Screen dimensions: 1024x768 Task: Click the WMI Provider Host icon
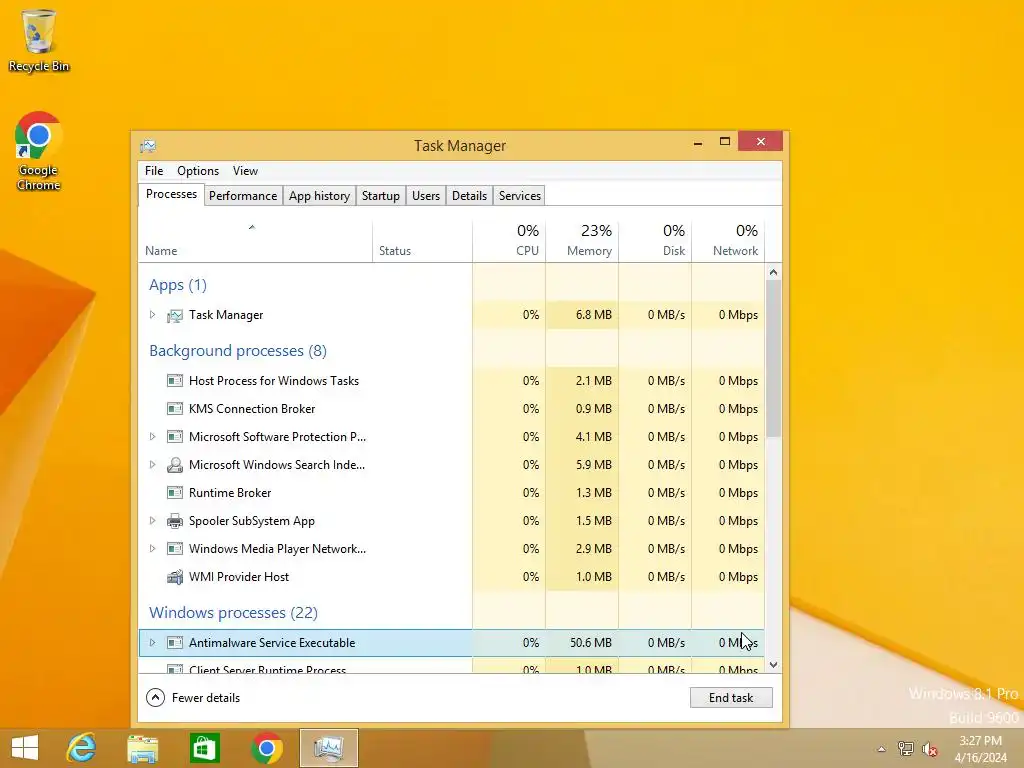[174, 577]
